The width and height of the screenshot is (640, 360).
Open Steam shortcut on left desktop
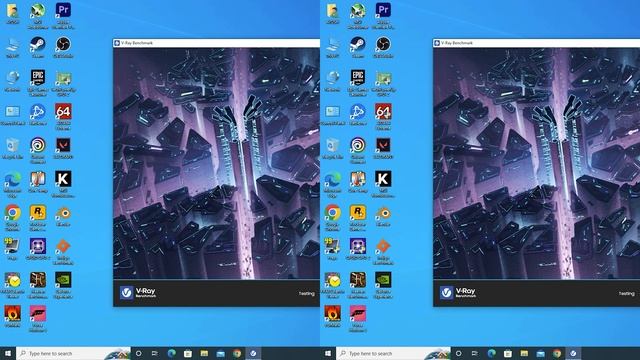tap(38, 44)
